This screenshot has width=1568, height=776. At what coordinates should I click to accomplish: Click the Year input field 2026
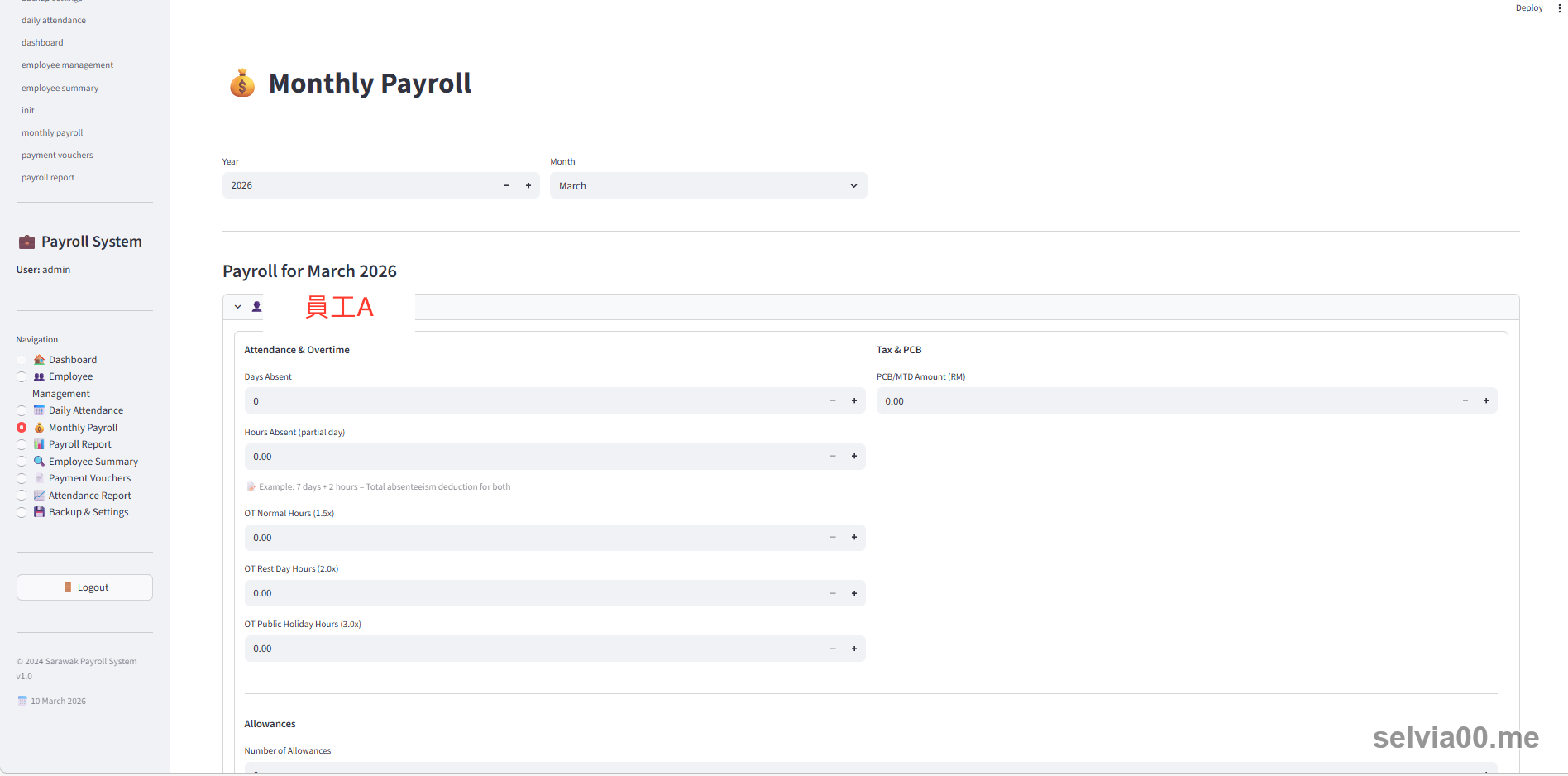click(x=360, y=185)
